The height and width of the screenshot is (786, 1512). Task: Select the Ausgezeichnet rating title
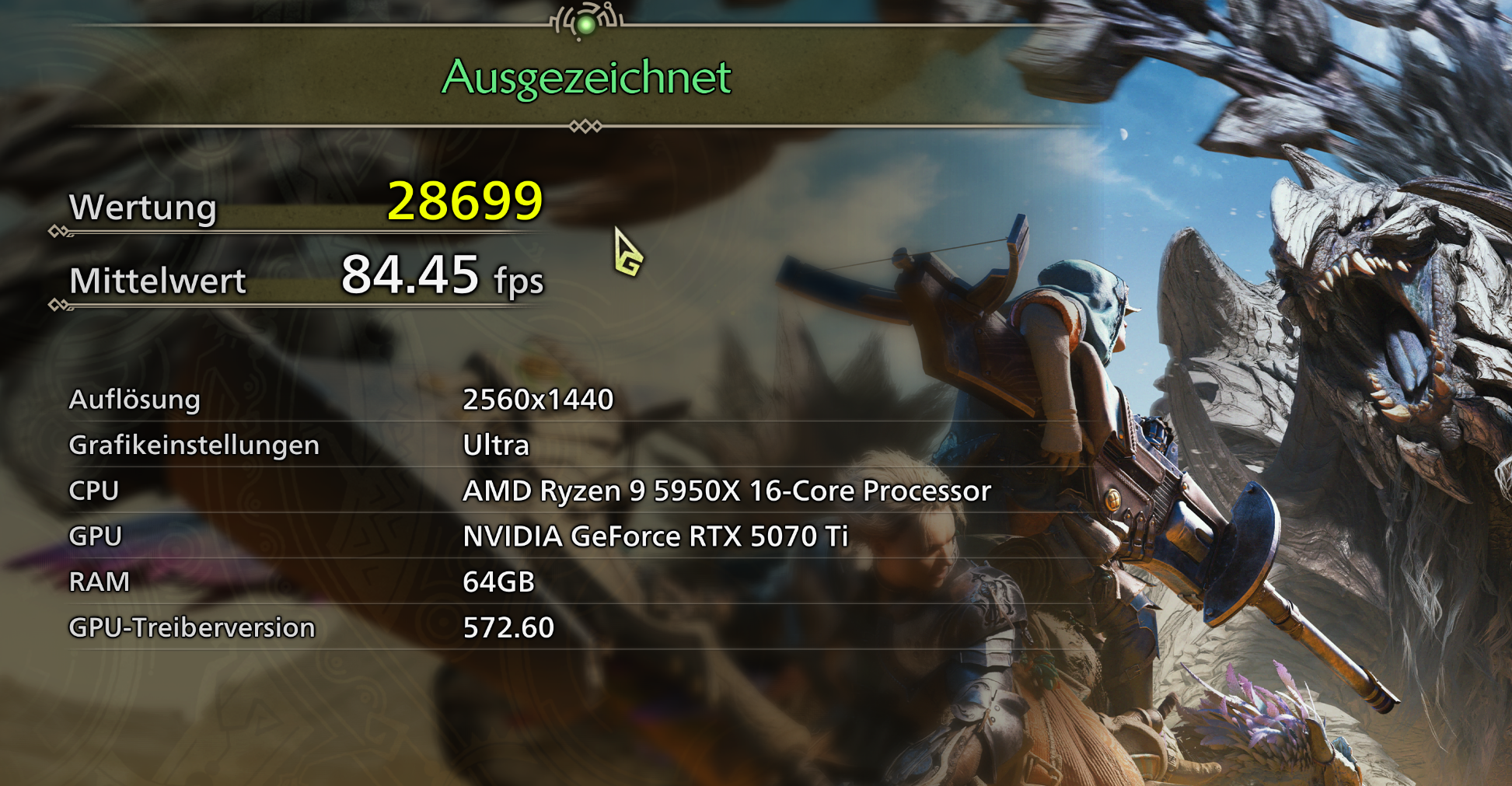[x=587, y=79]
